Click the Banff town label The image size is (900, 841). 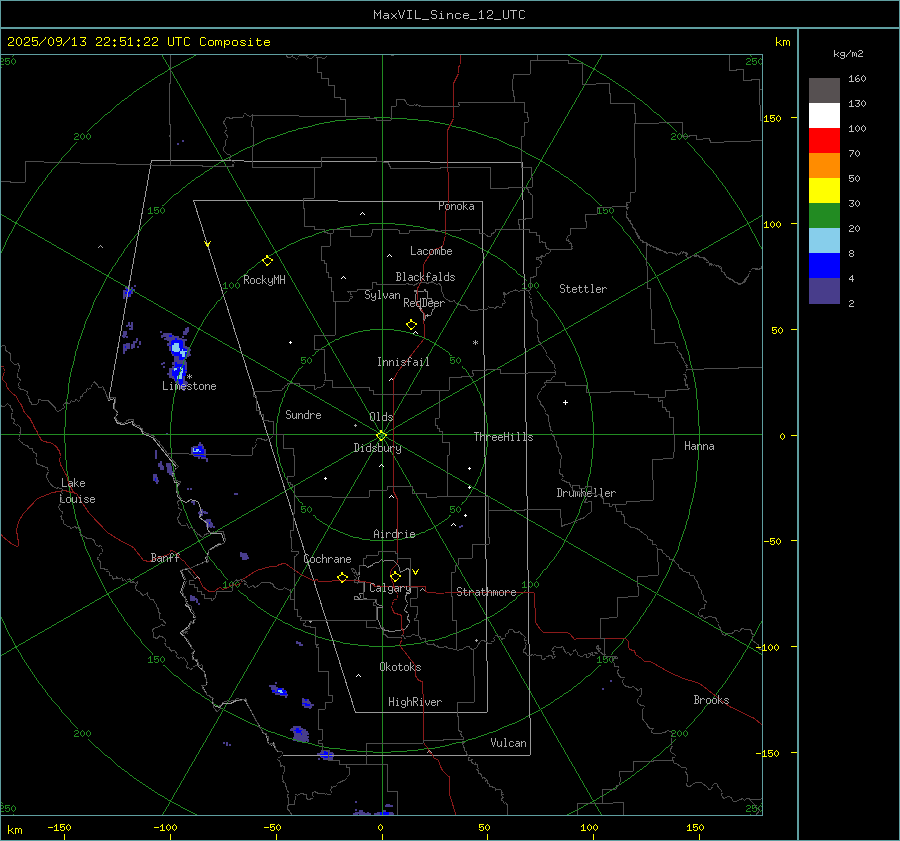coord(165,557)
